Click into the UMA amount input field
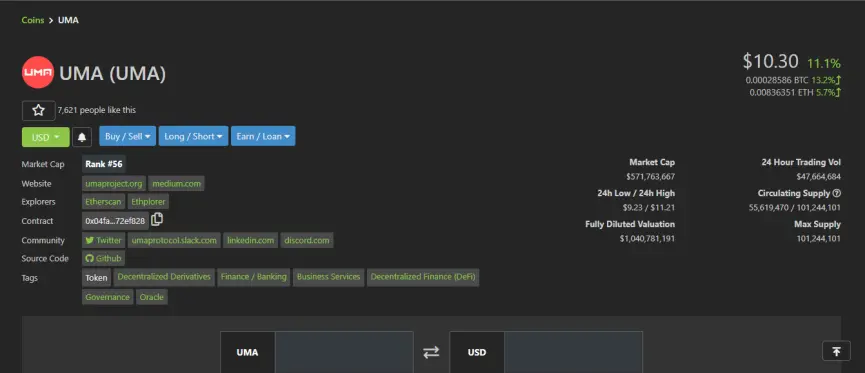 pos(344,352)
